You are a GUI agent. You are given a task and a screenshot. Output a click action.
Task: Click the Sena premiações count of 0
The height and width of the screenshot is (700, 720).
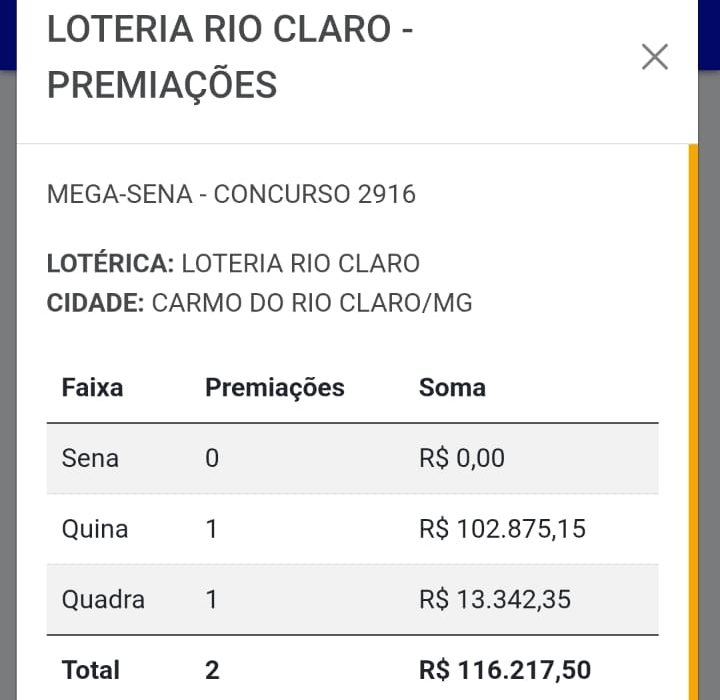(212, 458)
